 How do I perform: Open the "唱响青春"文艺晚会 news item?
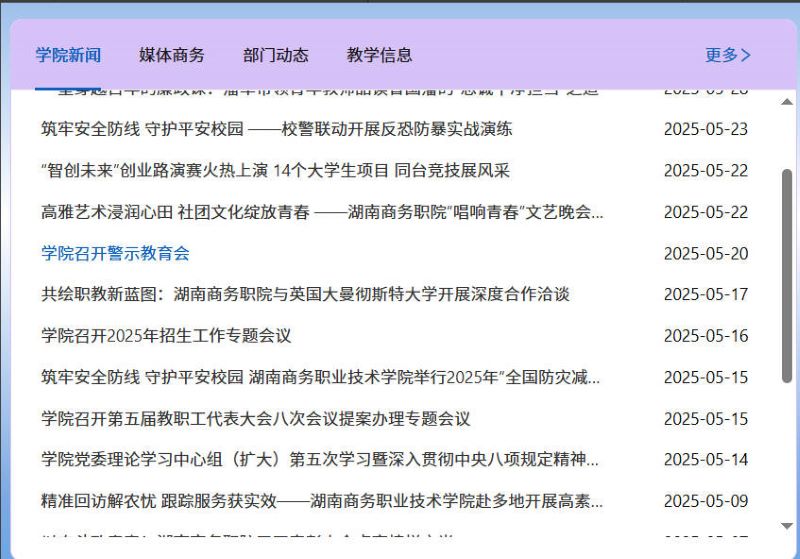(322, 212)
